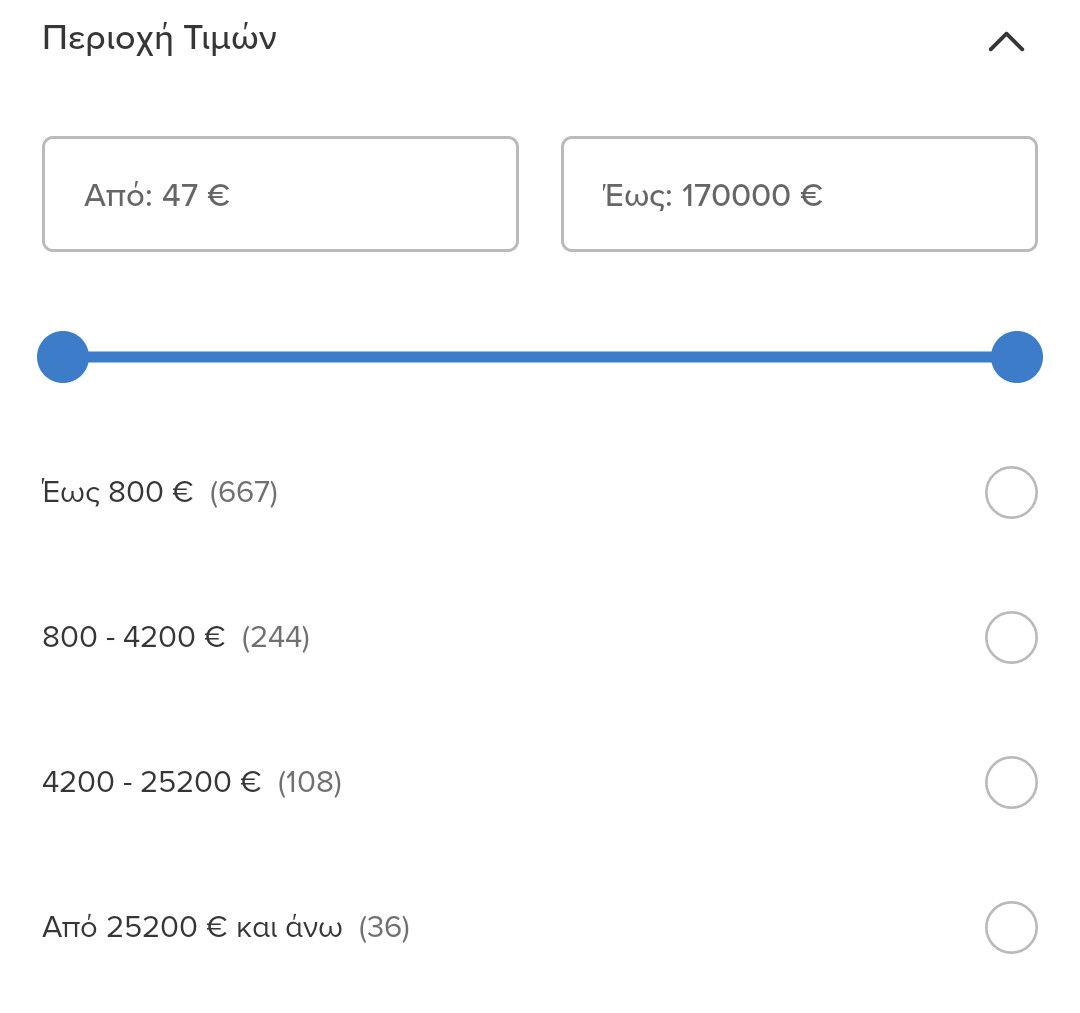Click the Έως 800 € label text

click(117, 493)
